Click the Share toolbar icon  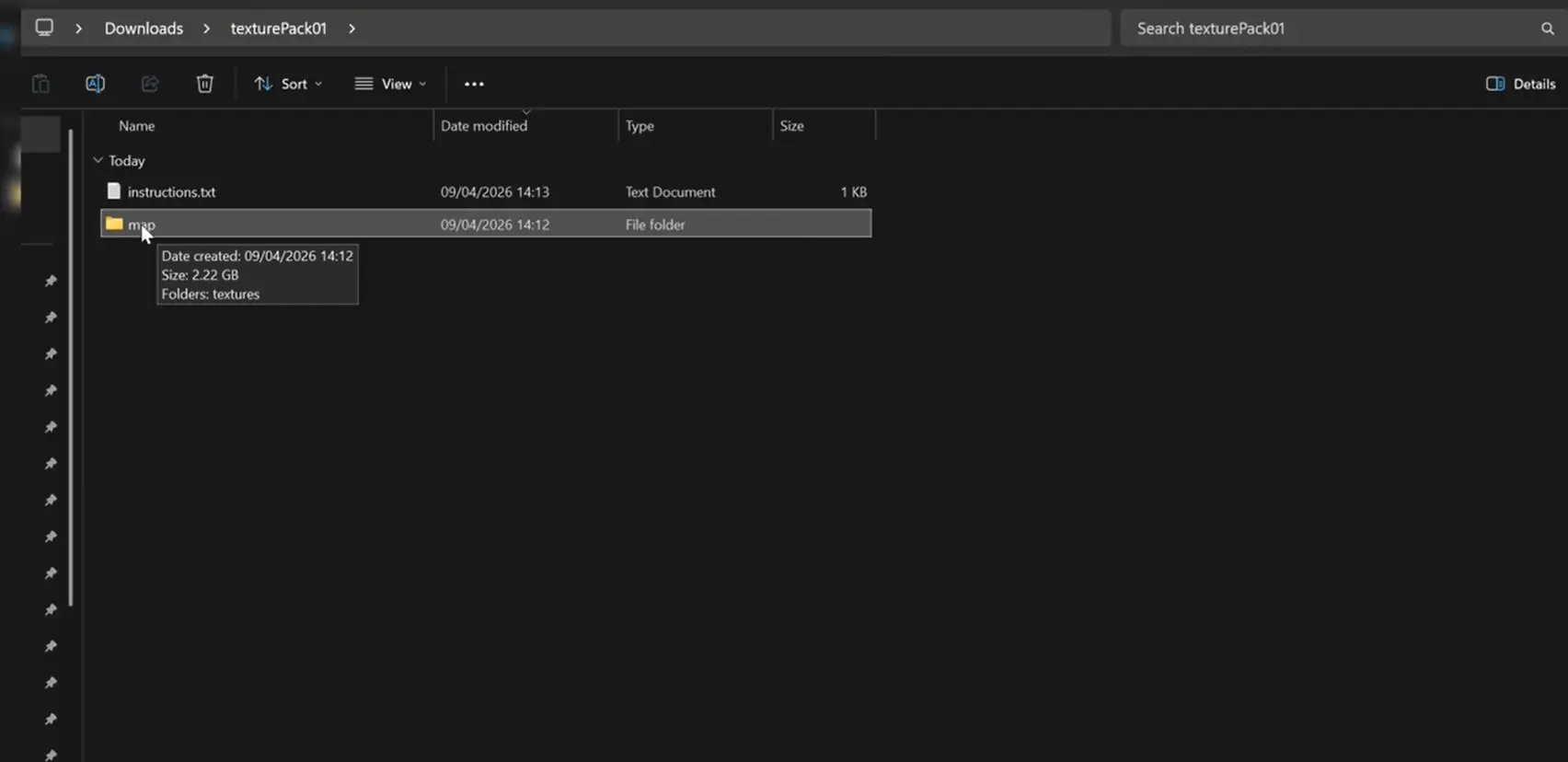click(150, 84)
